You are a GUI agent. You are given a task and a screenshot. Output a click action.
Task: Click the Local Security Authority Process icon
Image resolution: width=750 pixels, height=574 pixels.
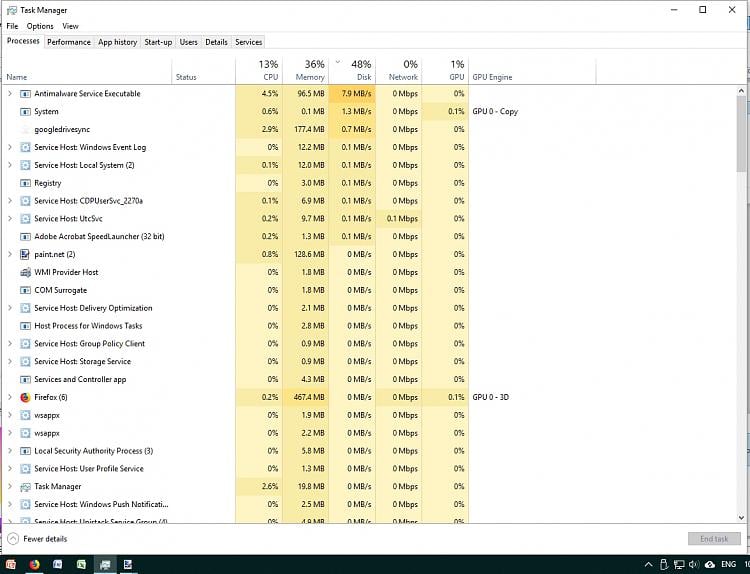[25, 451]
